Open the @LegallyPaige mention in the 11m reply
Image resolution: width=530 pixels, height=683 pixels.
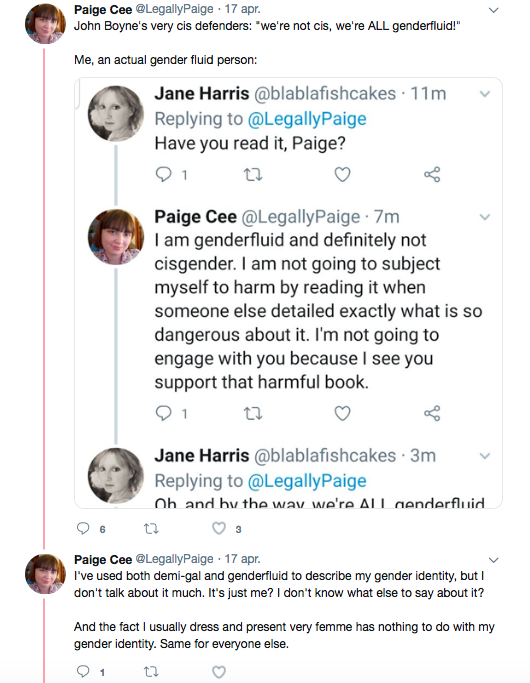tap(307, 118)
